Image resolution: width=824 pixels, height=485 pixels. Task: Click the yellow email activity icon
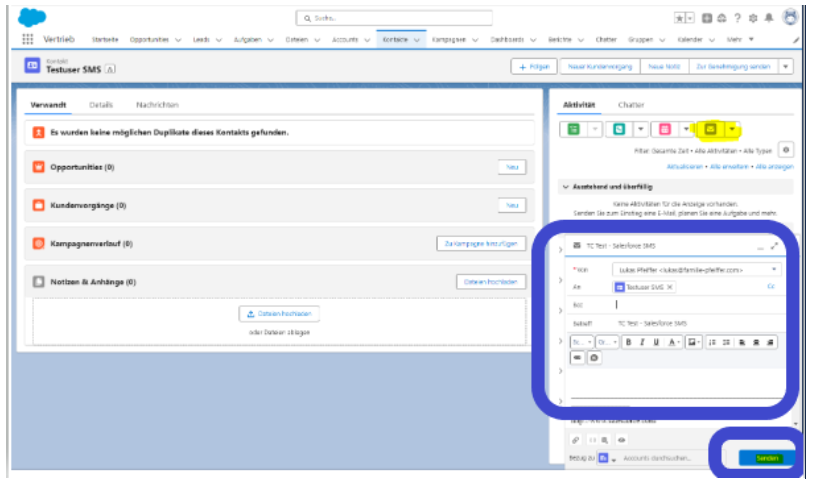[712, 129]
